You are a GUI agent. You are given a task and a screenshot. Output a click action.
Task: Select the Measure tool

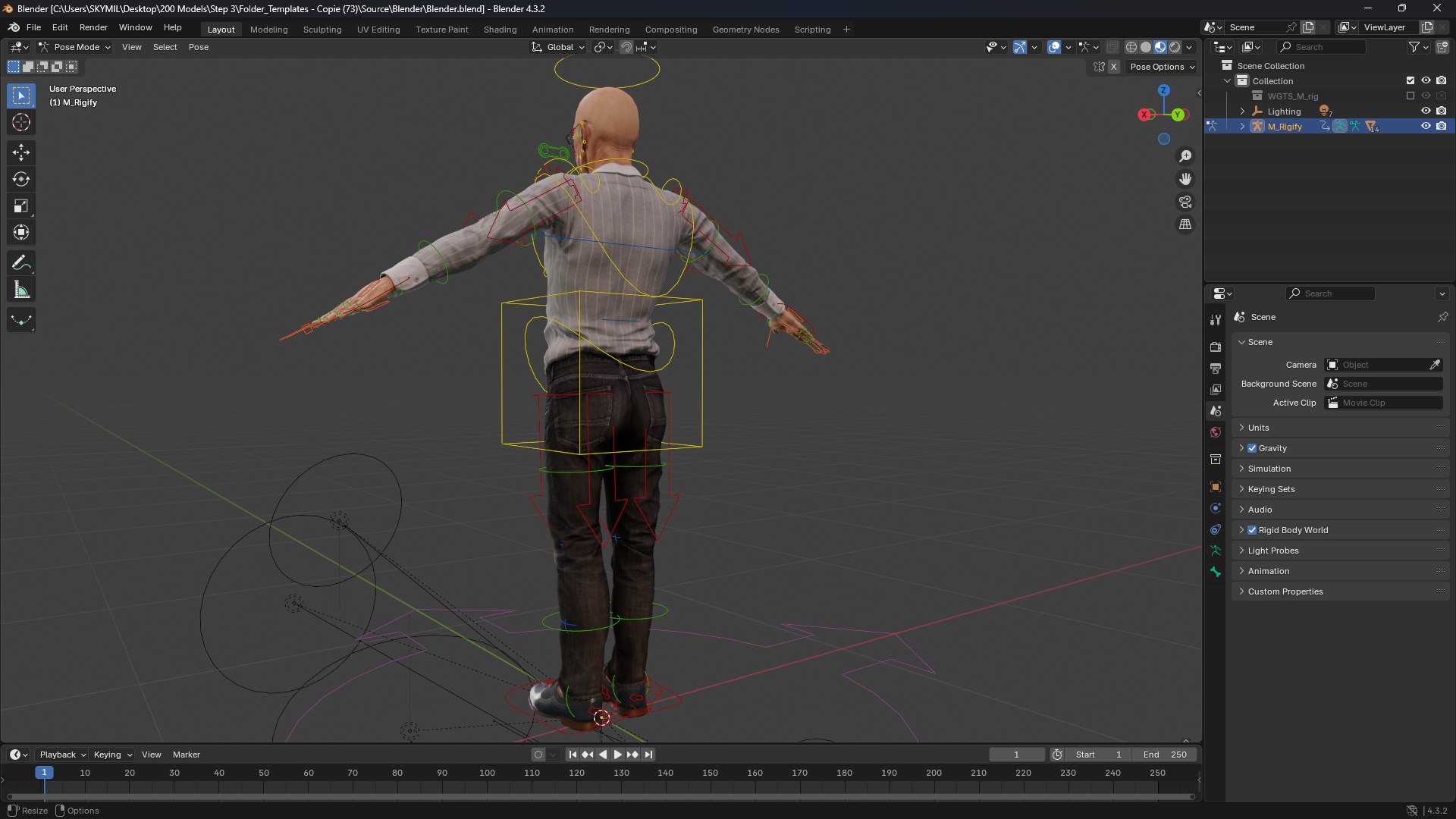[x=21, y=290]
